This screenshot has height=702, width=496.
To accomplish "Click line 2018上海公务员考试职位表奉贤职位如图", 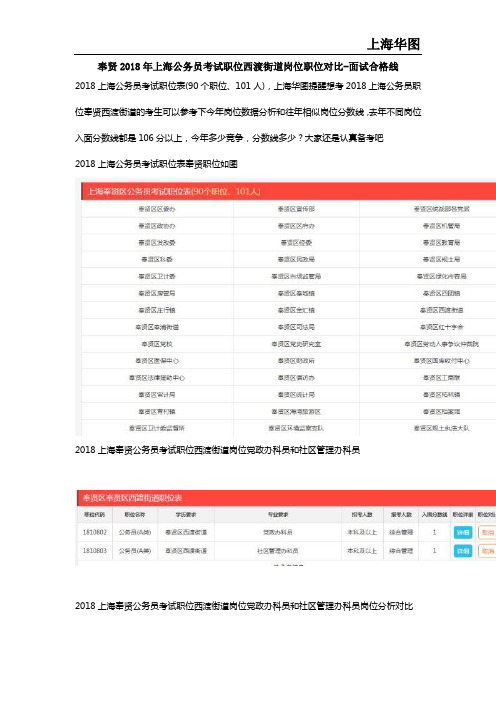I will [156, 164].
